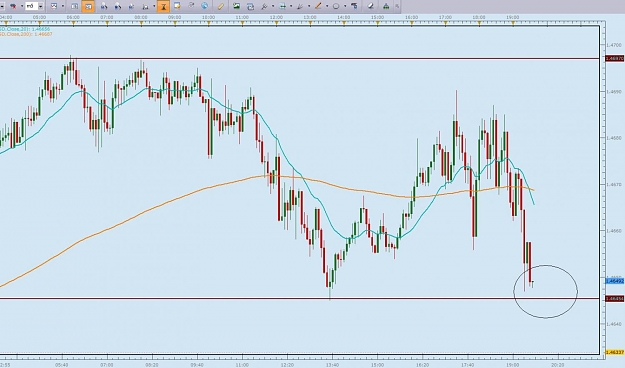Select the ellipse drawing tool
The width and height of the screenshot is (625, 368).
336,6
